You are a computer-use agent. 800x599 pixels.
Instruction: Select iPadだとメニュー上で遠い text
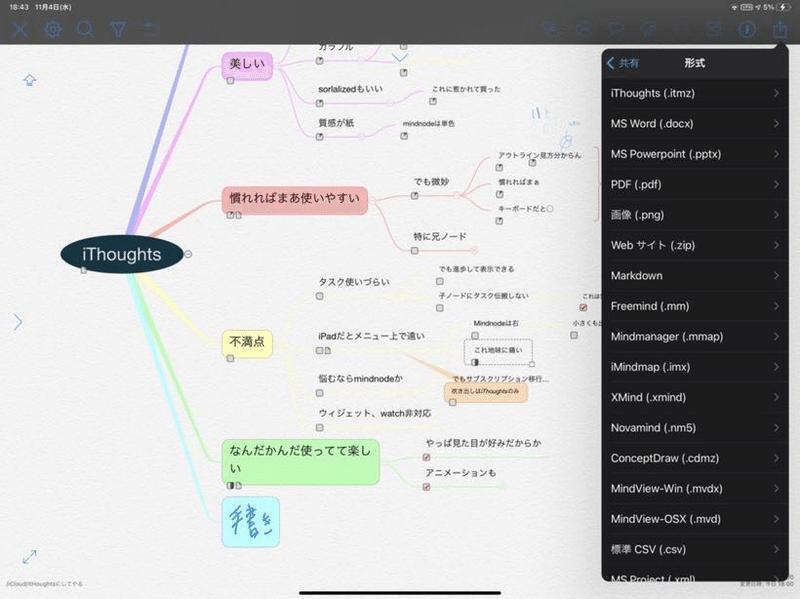(x=371, y=336)
